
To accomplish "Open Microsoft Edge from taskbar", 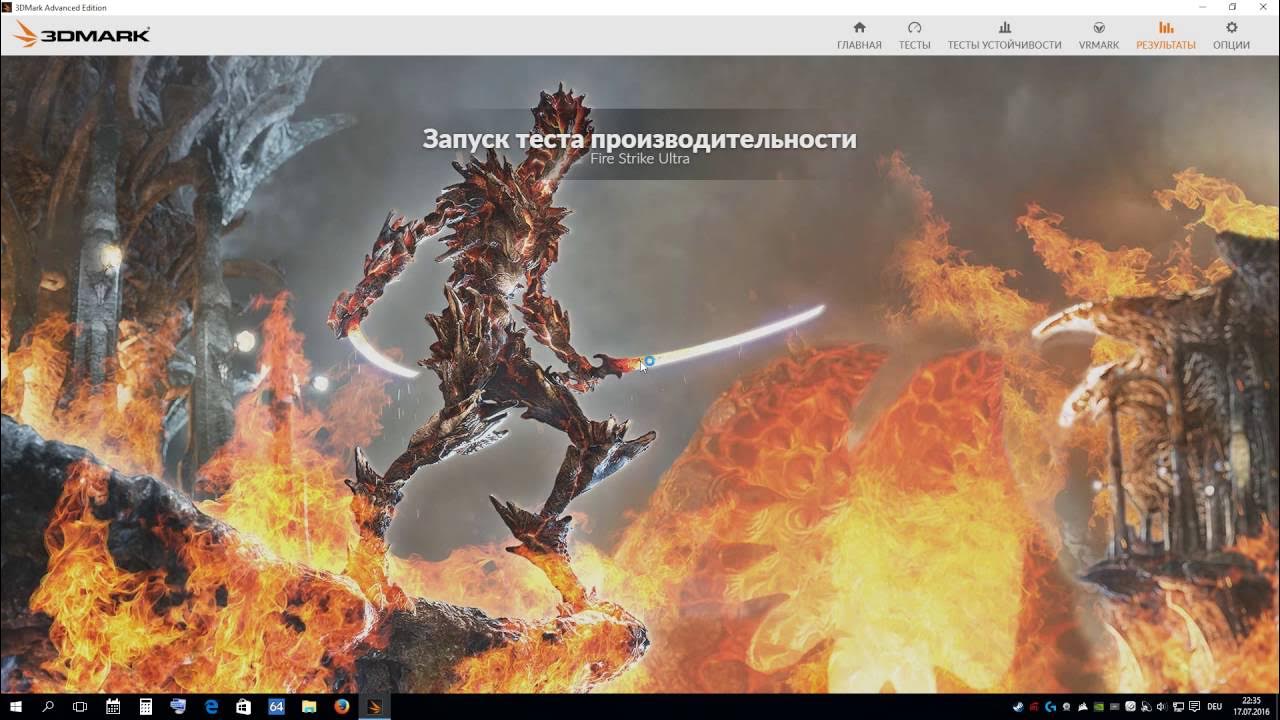I will point(211,706).
